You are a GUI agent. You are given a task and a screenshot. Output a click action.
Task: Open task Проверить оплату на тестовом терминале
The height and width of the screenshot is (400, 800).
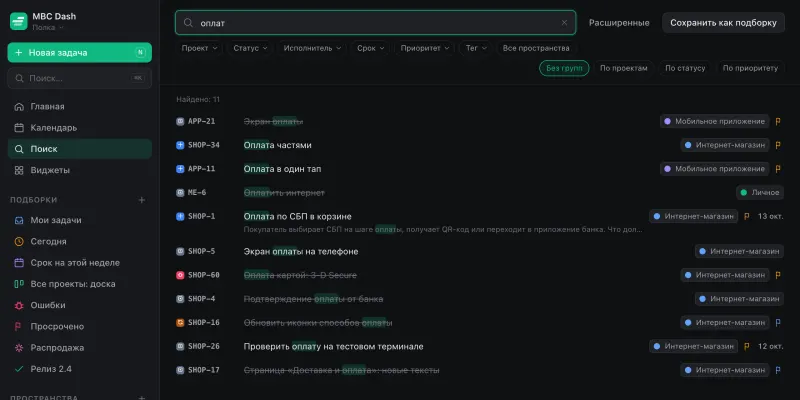334,346
